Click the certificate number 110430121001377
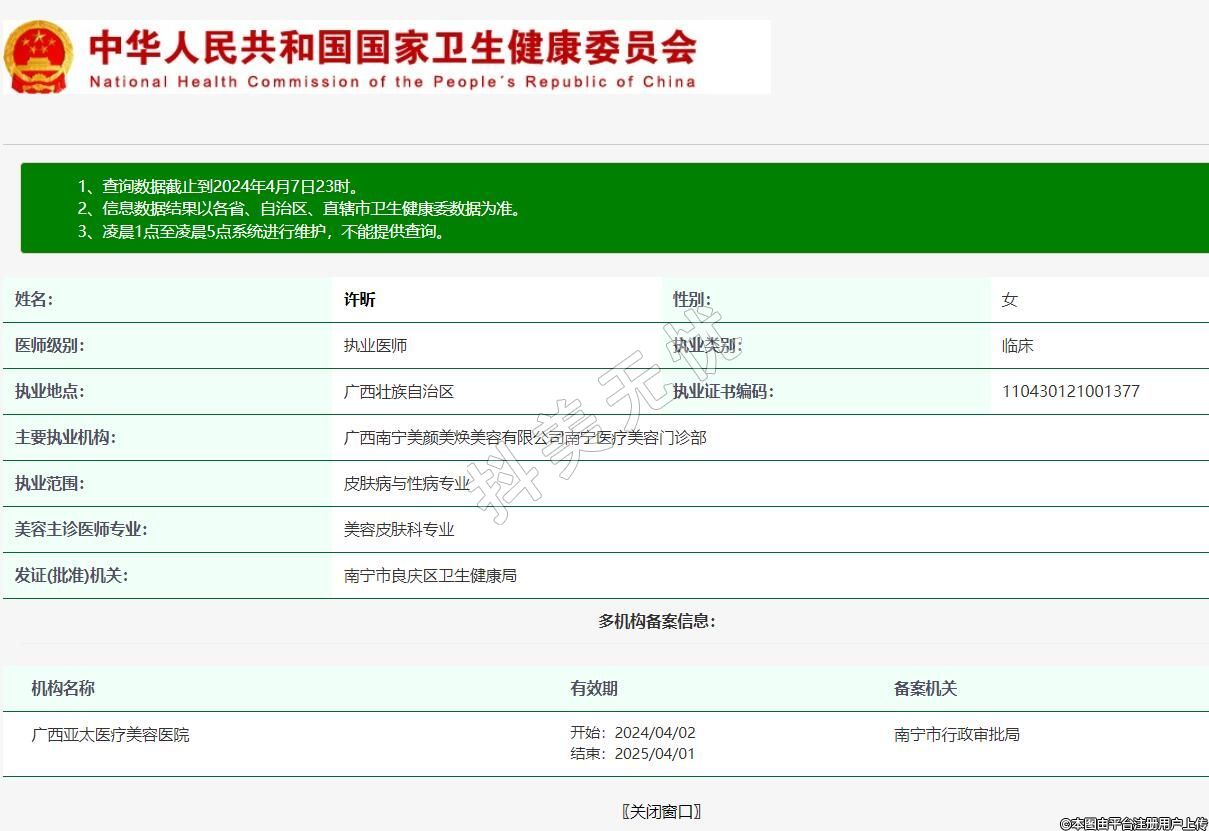This screenshot has height=831, width=1209. 1070,392
